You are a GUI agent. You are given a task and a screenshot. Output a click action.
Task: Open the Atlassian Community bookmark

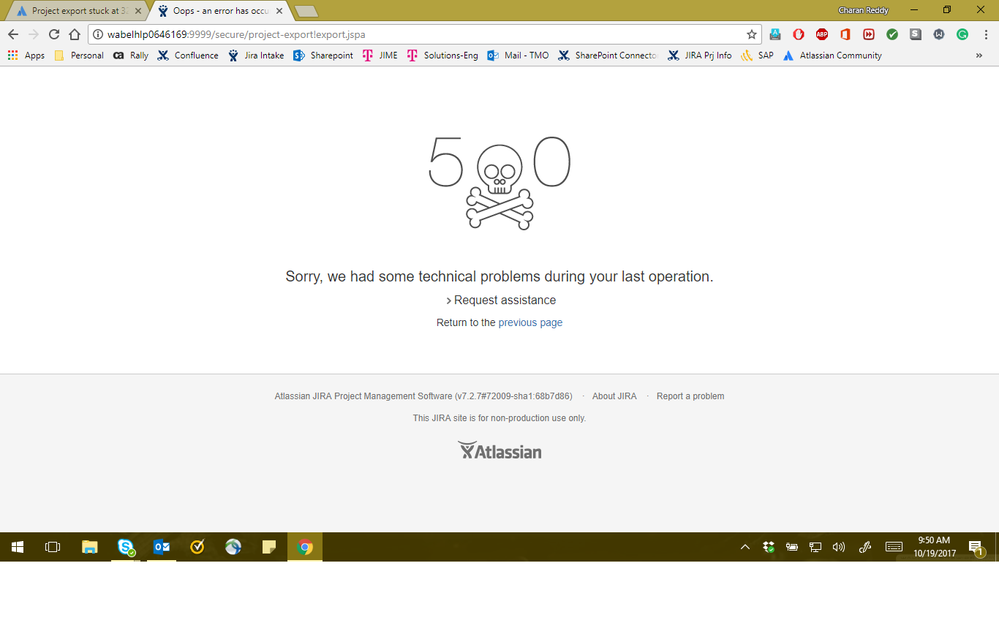click(x=832, y=55)
